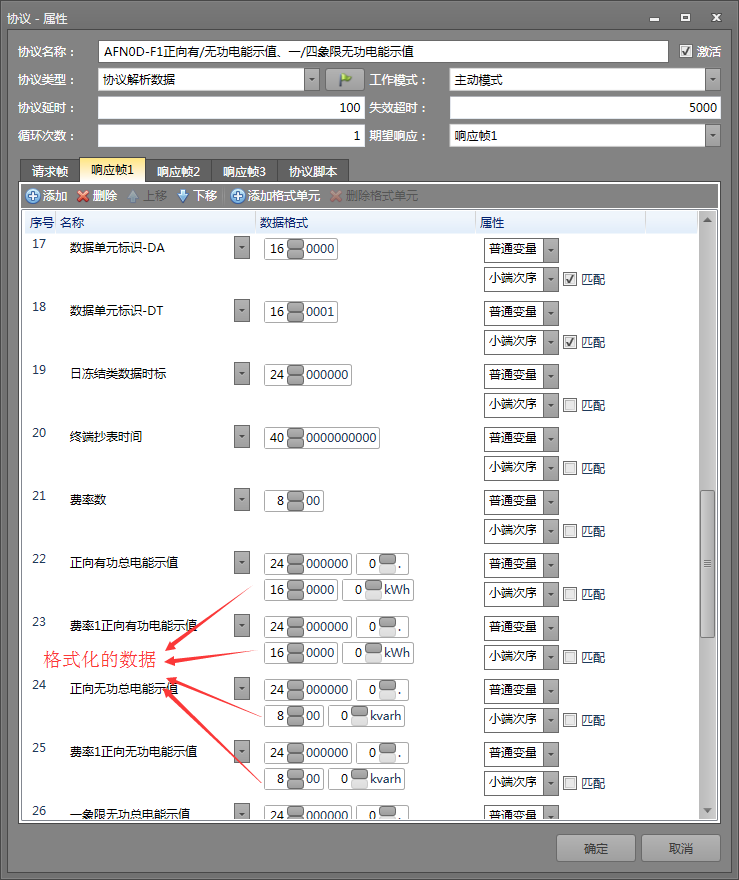The height and width of the screenshot is (880, 739).
Task: Click the red 删除 delete icon
Action: [83, 196]
